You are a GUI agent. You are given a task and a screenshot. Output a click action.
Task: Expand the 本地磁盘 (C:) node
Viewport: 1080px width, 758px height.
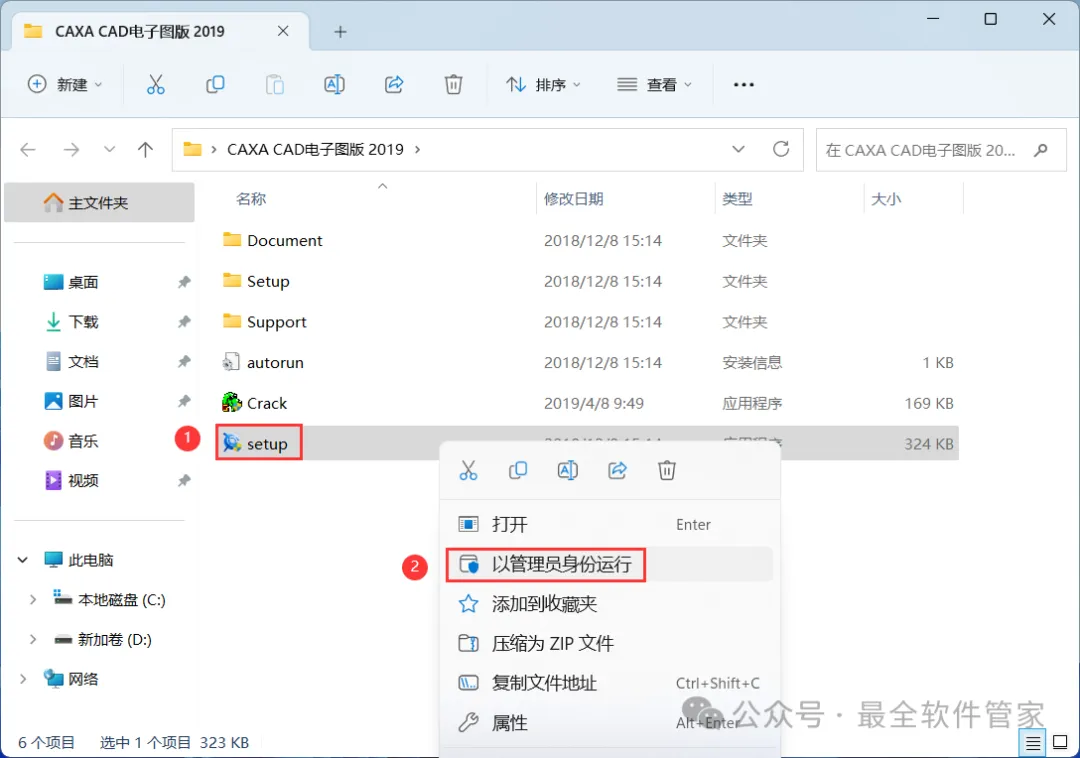[x=32, y=600]
